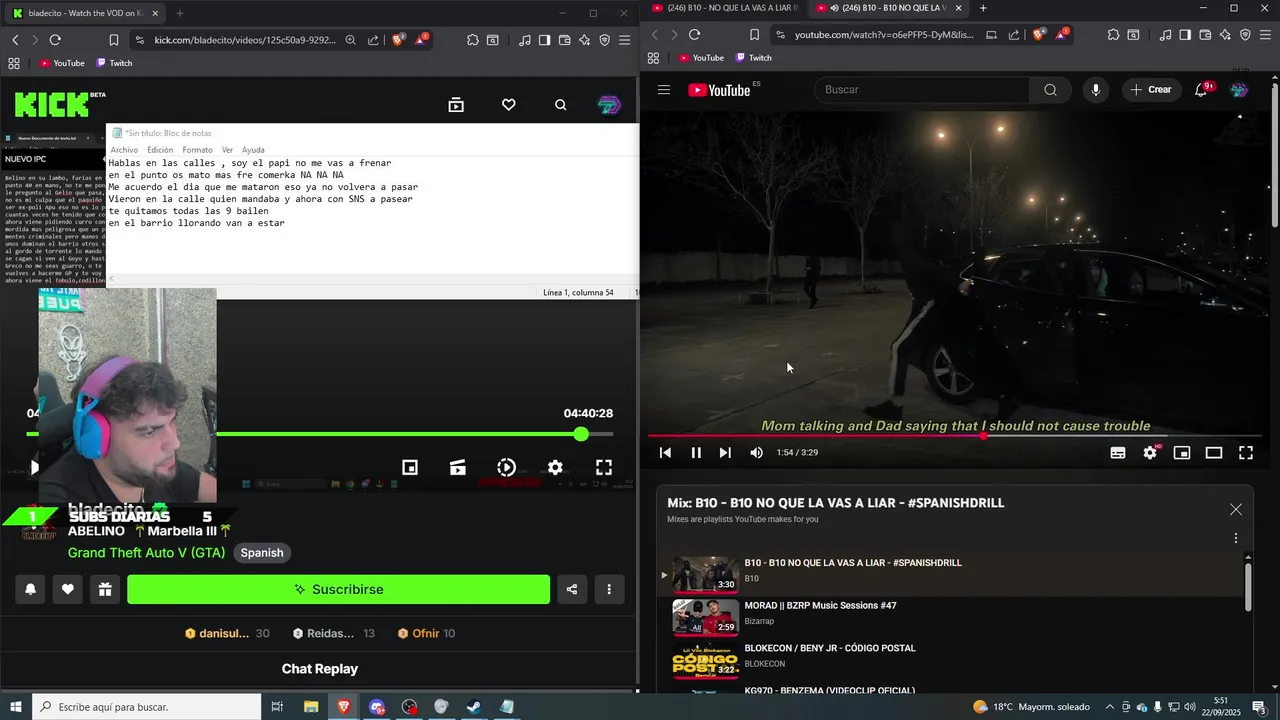This screenshot has width=1280, height=720.
Task: Open Notepad 'Archivo' menu in stream
Action: [x=124, y=150]
